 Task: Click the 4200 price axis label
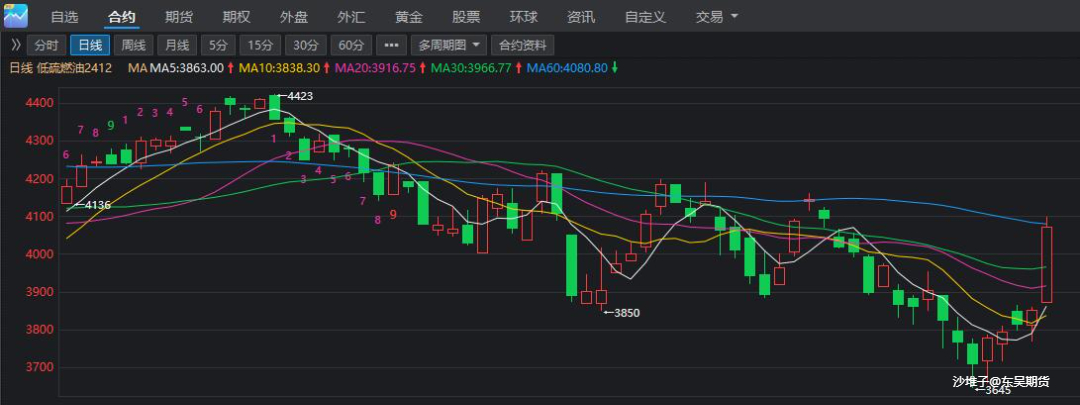39,178
